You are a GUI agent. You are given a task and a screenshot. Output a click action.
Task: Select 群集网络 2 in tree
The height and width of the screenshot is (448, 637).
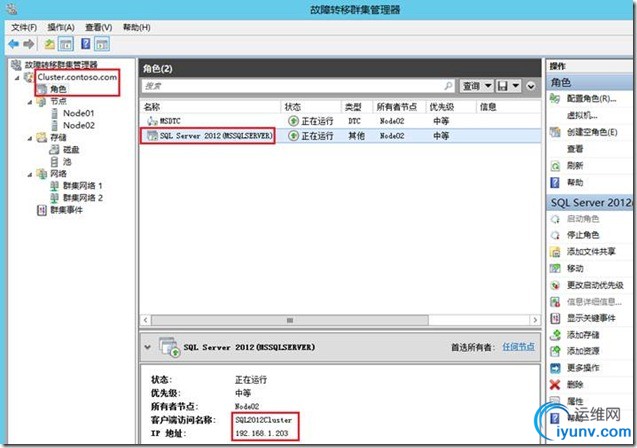(x=82, y=198)
